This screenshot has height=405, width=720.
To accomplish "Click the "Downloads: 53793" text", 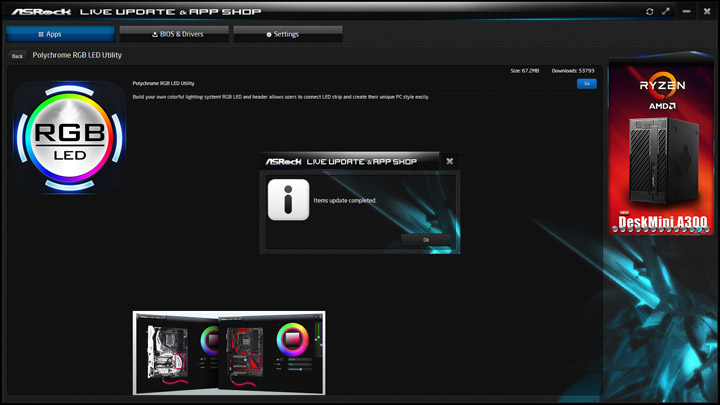I will point(573,71).
